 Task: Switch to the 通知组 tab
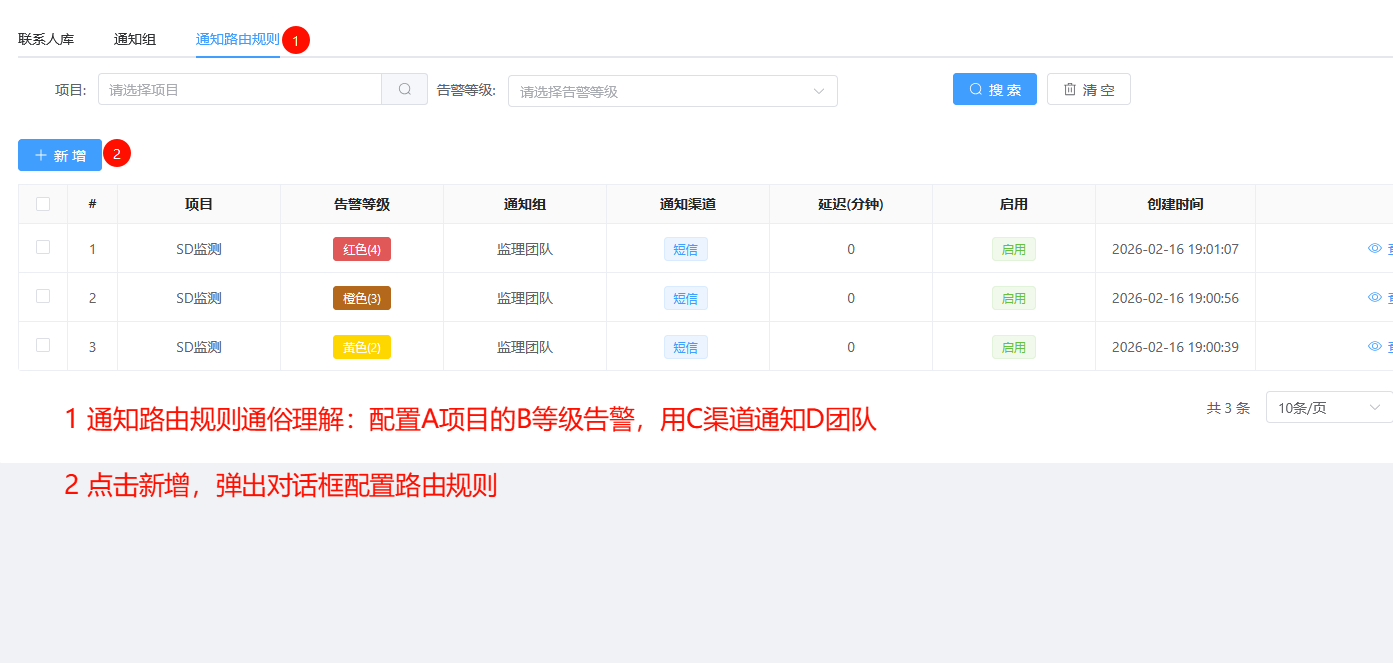(x=135, y=40)
